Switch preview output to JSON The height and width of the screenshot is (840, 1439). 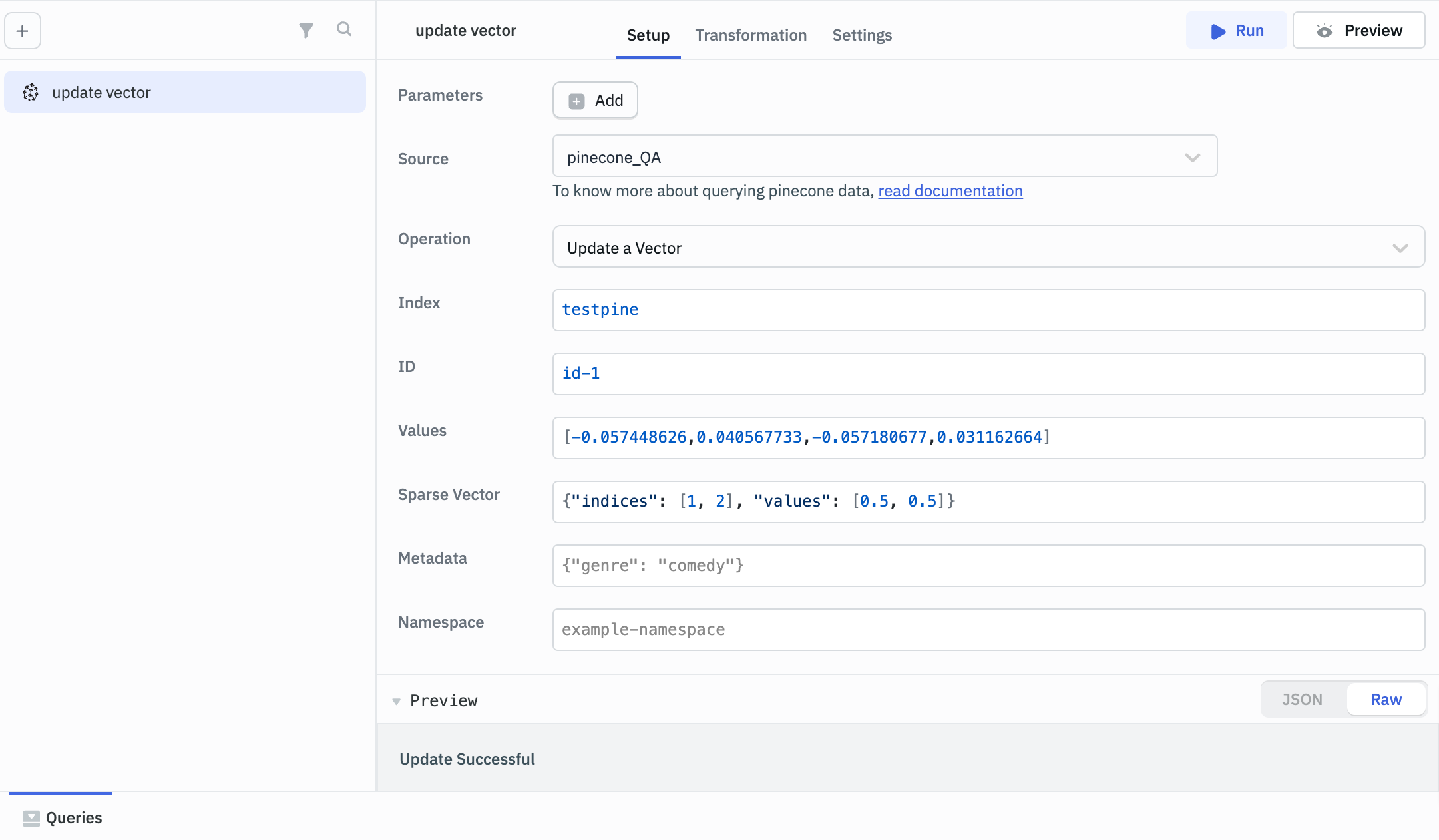point(1302,700)
